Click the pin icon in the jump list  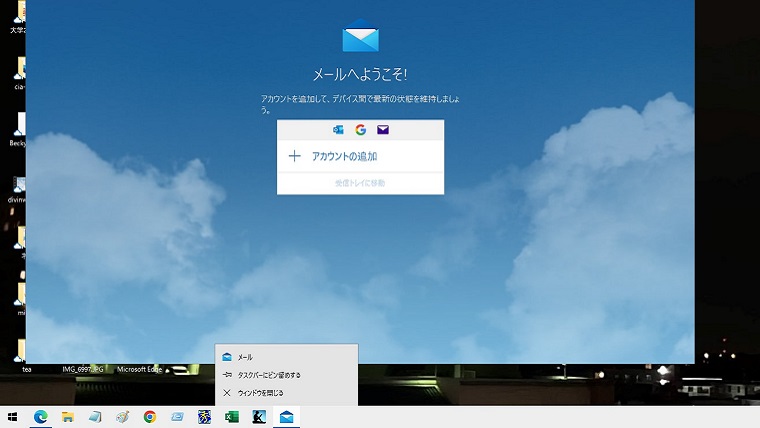click(227, 375)
